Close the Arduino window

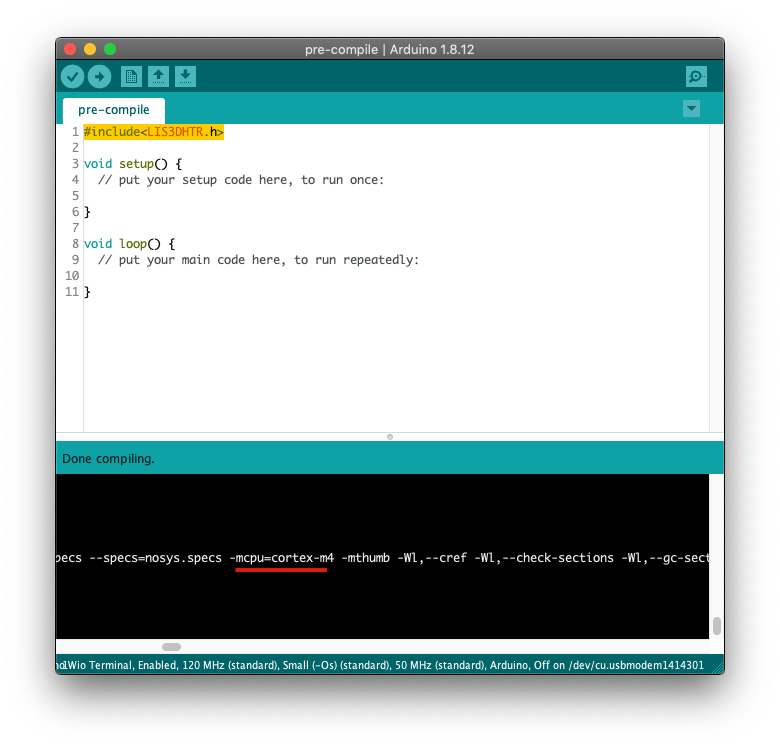[x=70, y=49]
